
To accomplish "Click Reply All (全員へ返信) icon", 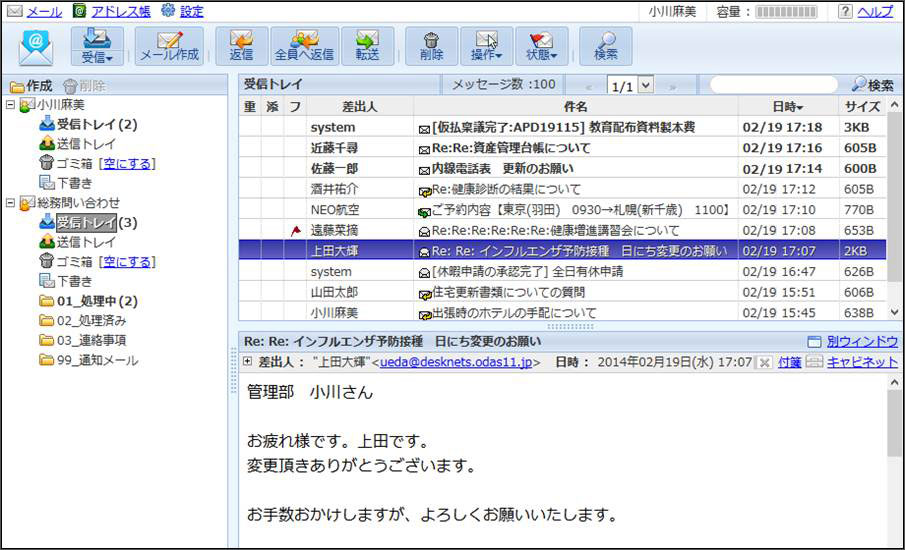I will (x=302, y=46).
